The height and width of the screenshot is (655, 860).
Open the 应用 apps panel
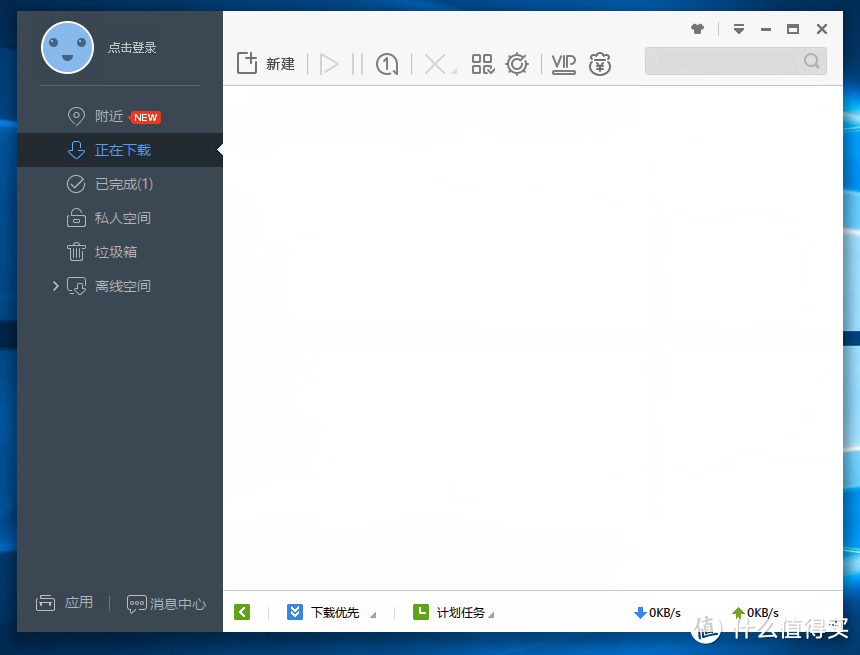(65, 603)
